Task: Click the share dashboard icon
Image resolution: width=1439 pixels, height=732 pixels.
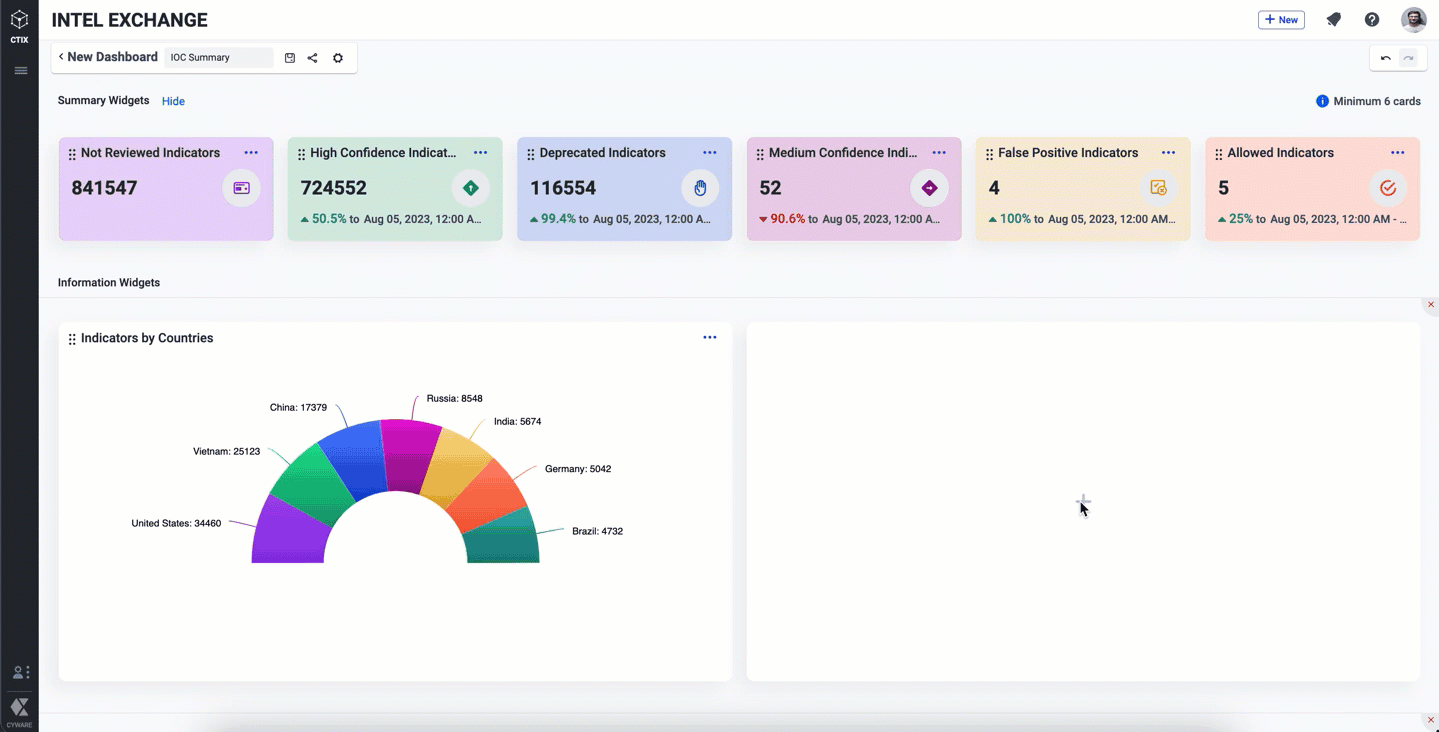Action: (x=312, y=58)
